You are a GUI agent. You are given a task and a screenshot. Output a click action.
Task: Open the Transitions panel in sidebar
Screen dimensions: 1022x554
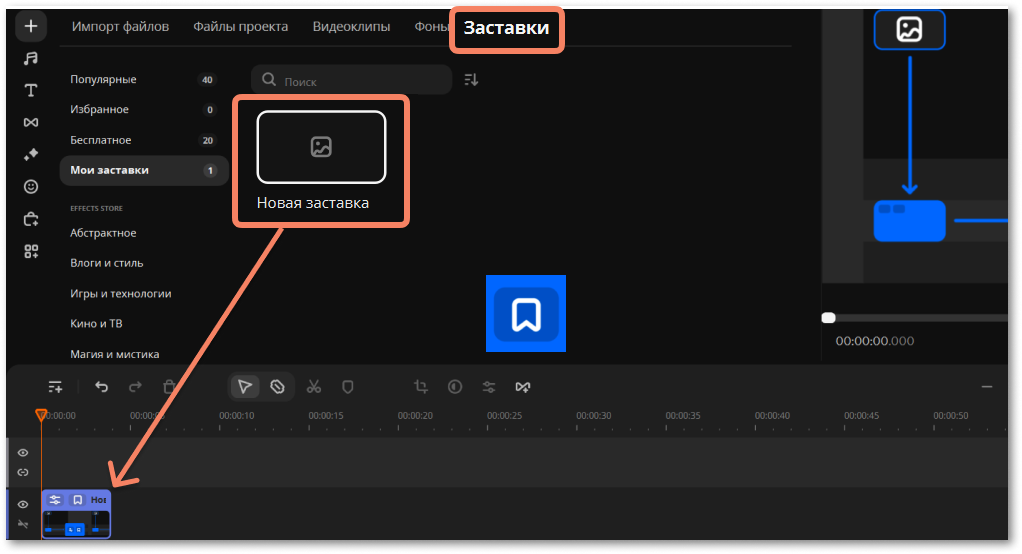click(31, 122)
